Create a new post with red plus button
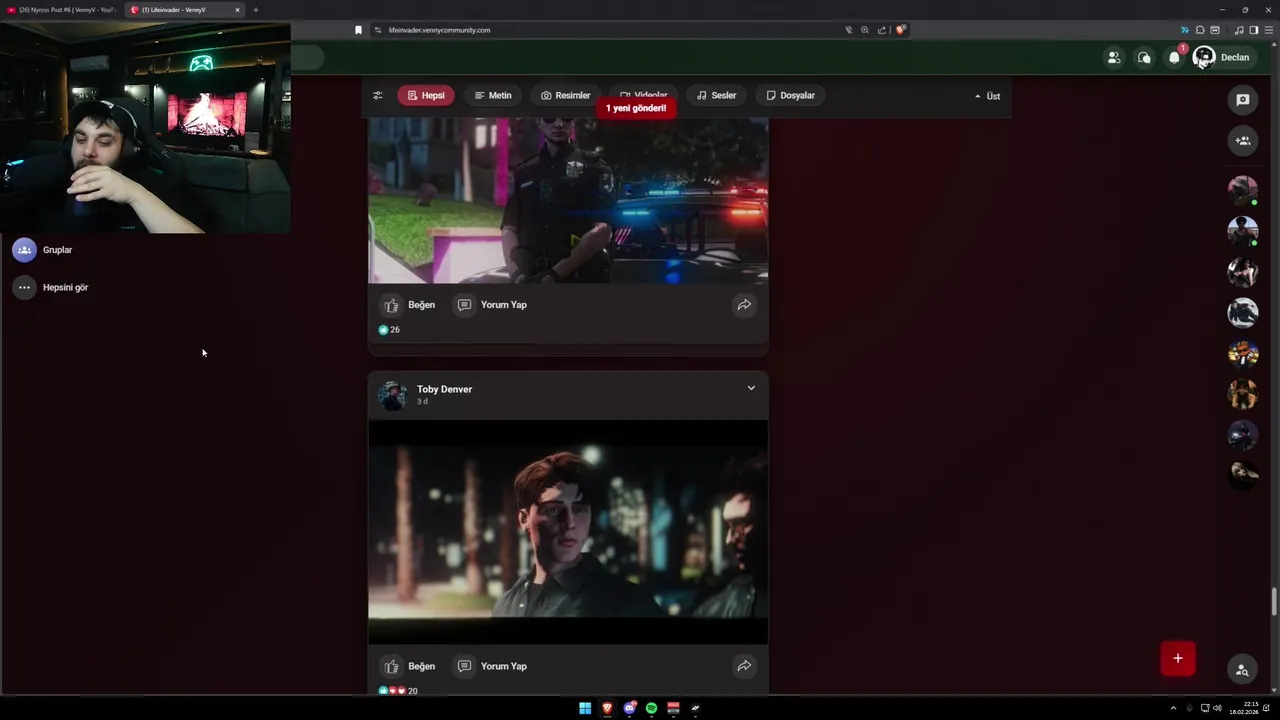The width and height of the screenshot is (1280, 720). (1178, 658)
